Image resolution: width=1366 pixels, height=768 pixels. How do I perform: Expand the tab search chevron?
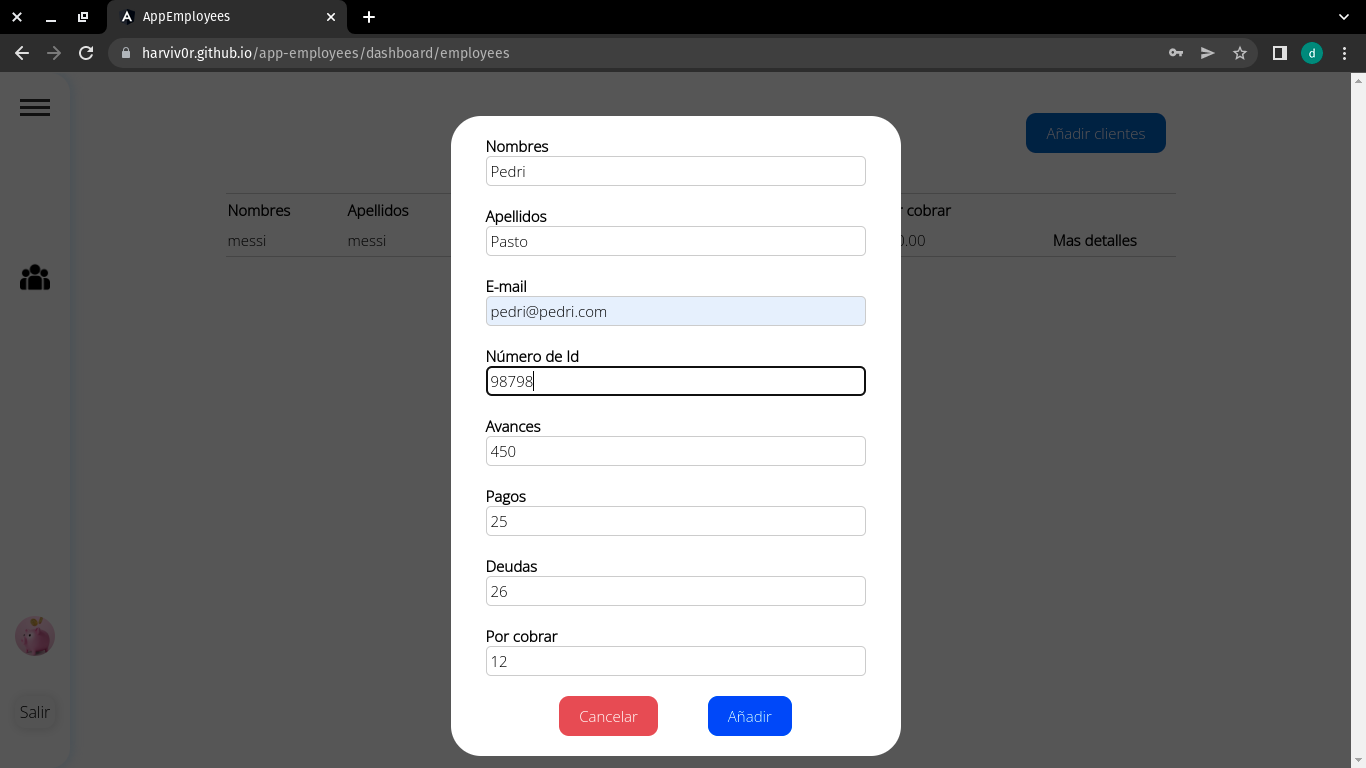[x=1345, y=17]
